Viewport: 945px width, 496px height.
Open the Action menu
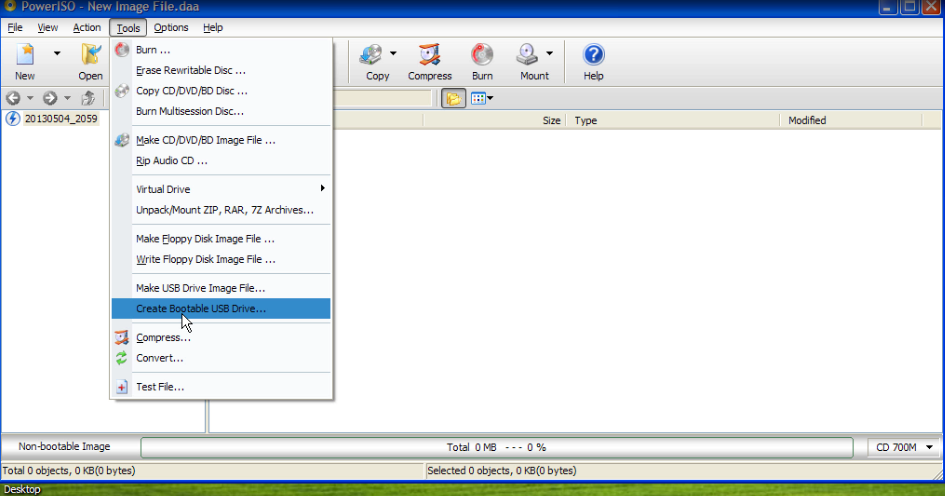point(87,28)
